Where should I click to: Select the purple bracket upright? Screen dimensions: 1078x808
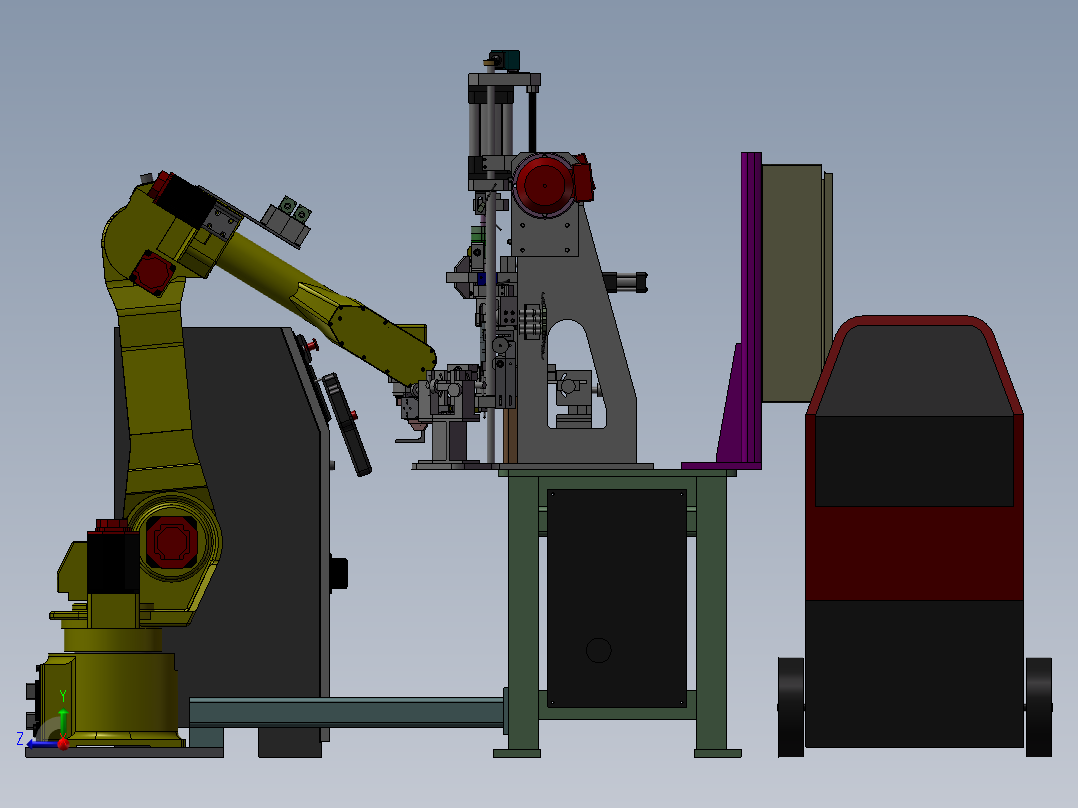pos(751,309)
